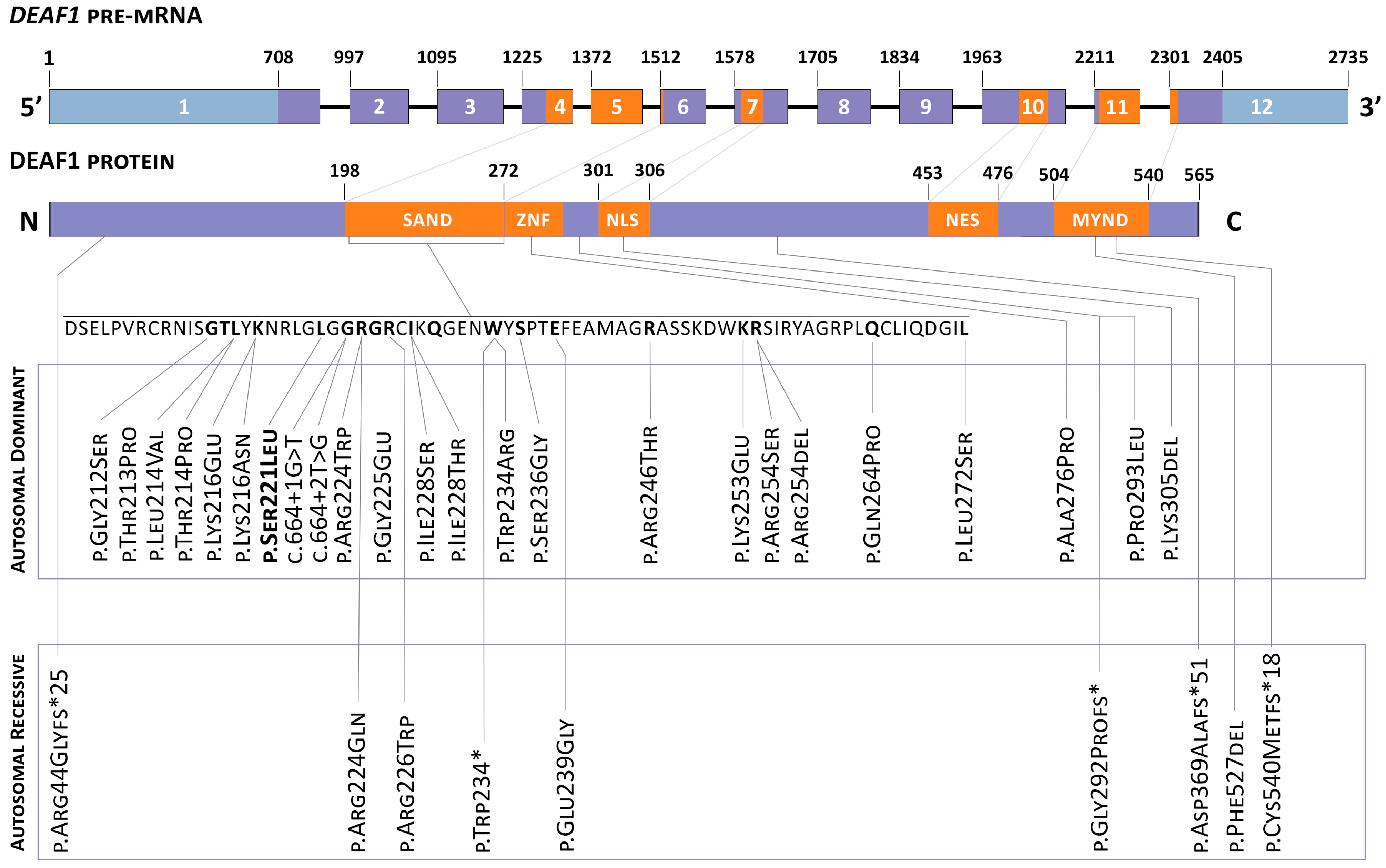Click position marker 2735 at 3' end
The height and width of the screenshot is (868, 1386).
pos(1347,58)
